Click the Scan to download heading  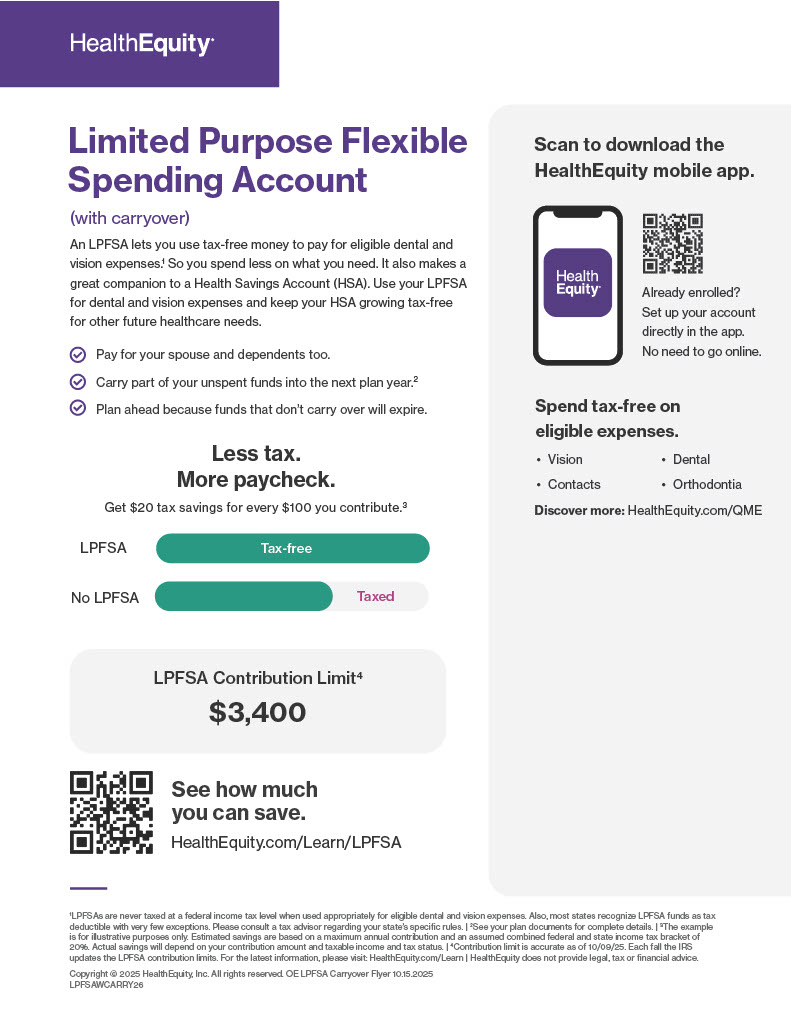(644, 157)
